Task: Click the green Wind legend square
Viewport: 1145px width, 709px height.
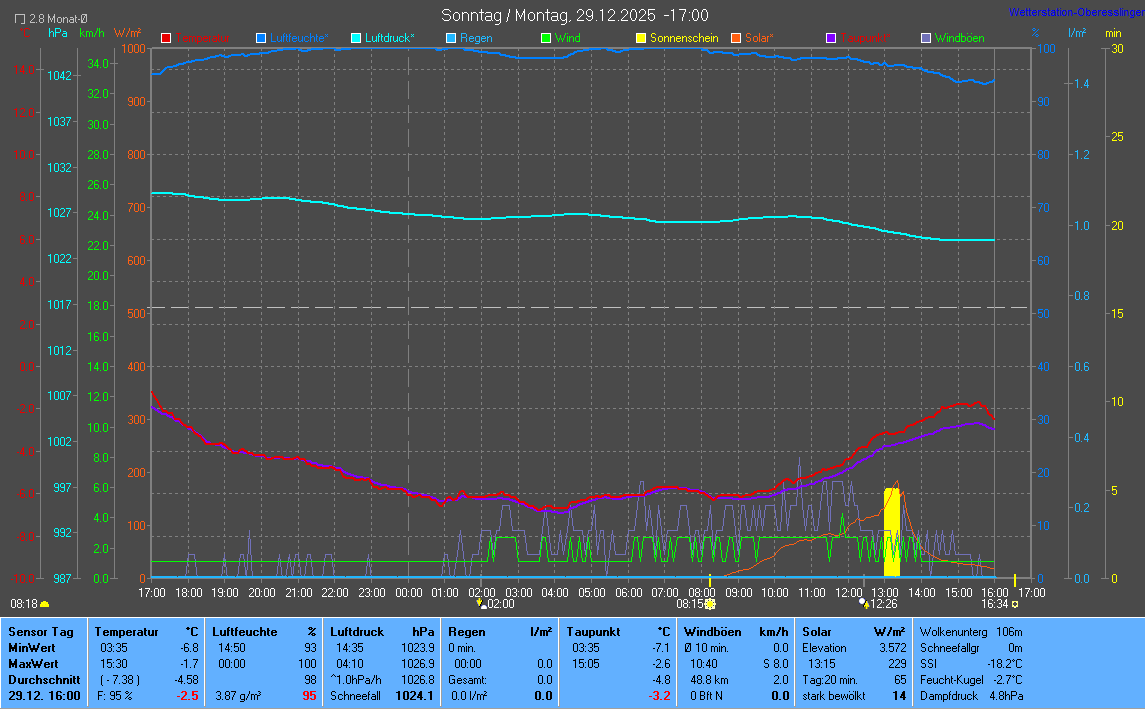Action: (545, 38)
